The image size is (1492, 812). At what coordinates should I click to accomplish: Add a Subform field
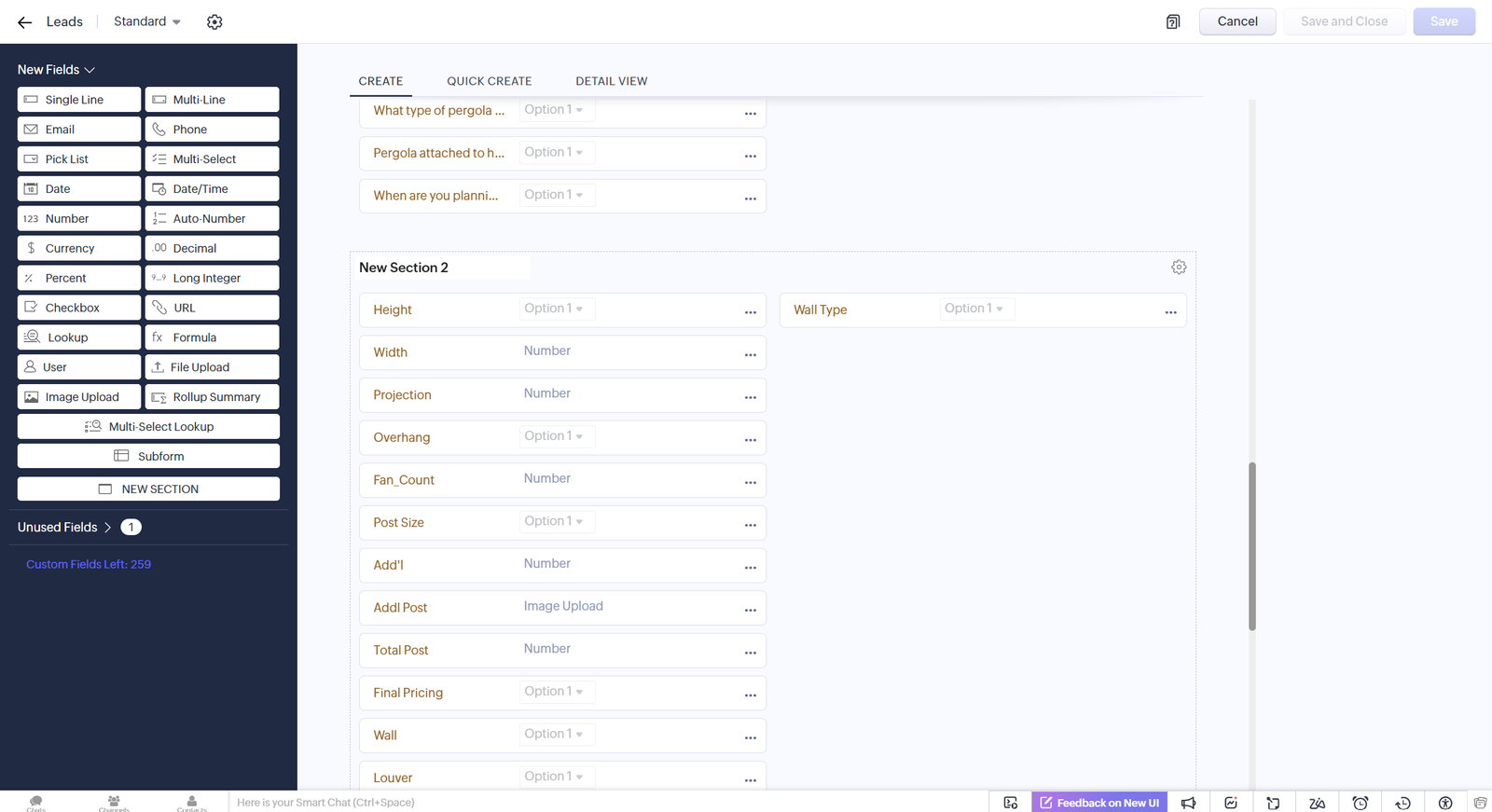[x=148, y=457]
